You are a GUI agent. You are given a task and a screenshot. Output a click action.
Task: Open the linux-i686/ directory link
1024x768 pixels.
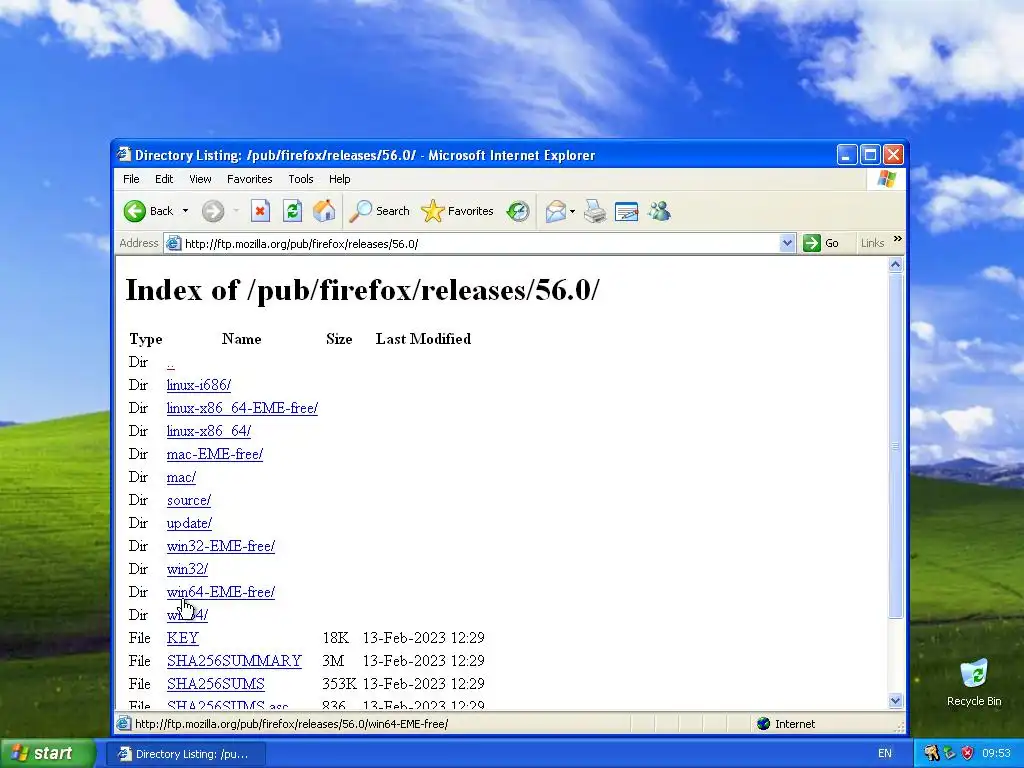pyautogui.click(x=199, y=385)
